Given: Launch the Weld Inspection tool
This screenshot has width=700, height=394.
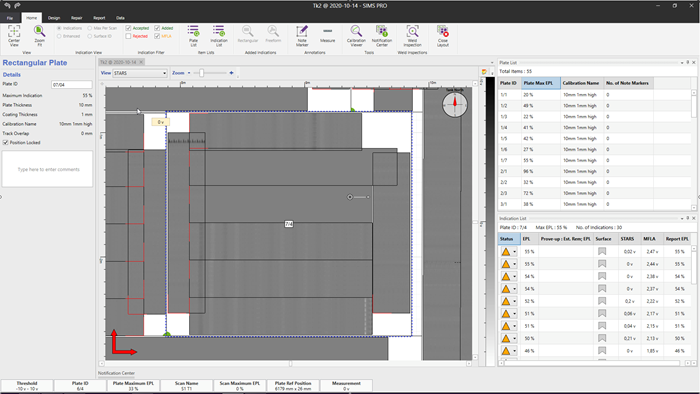Looking at the screenshot, I should (412, 32).
